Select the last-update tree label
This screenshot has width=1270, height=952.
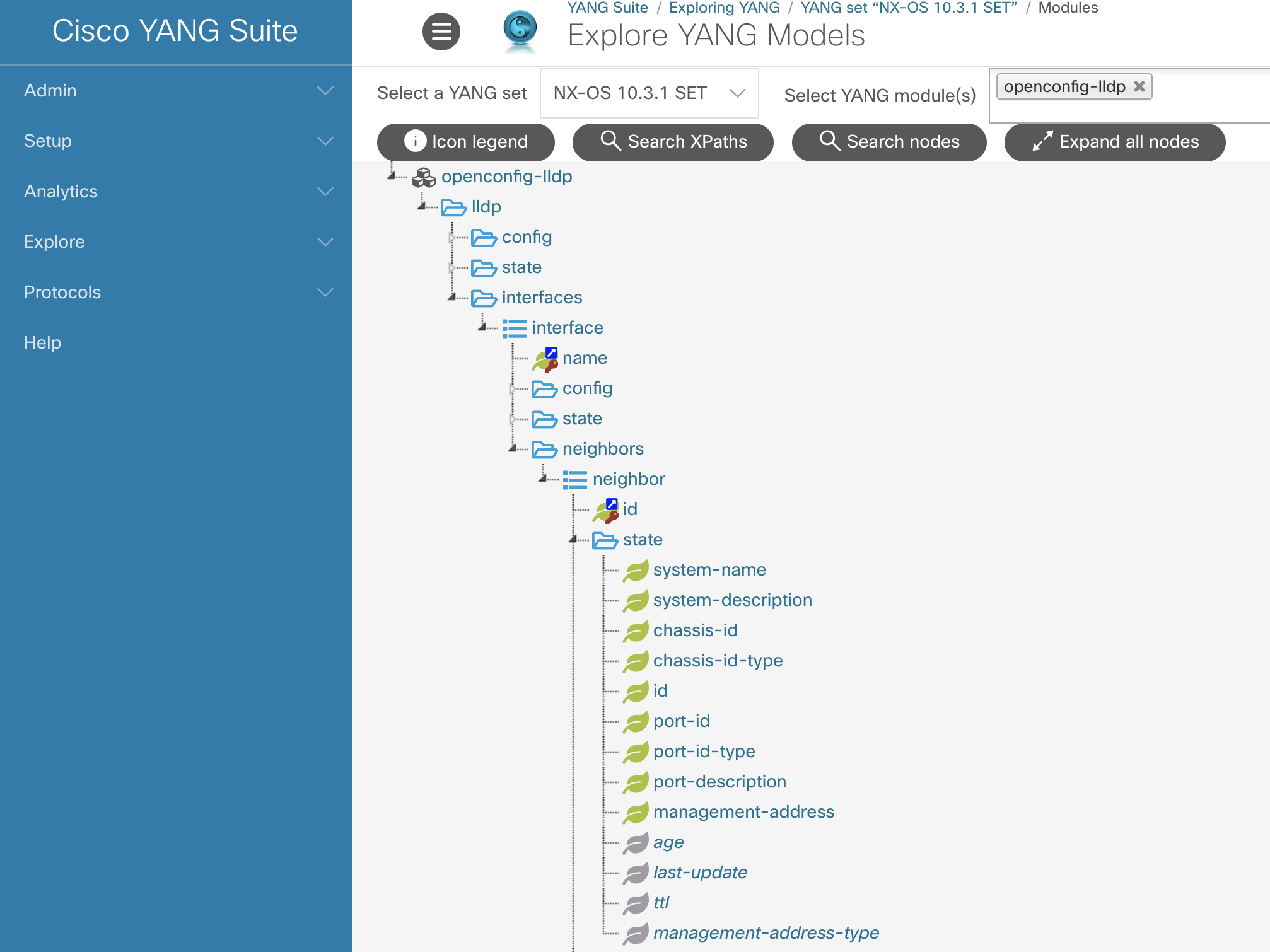(x=700, y=873)
